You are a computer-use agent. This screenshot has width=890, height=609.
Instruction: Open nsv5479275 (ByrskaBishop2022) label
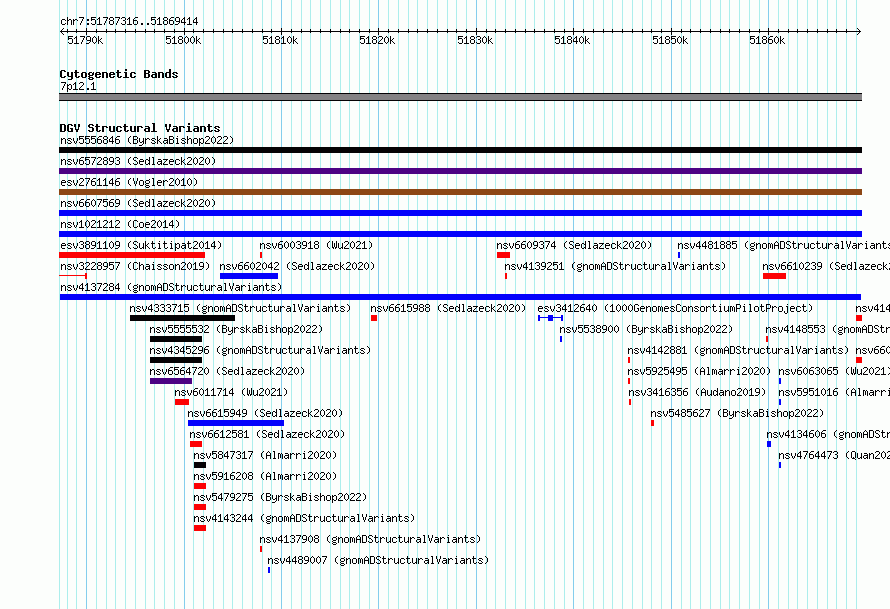(280, 497)
